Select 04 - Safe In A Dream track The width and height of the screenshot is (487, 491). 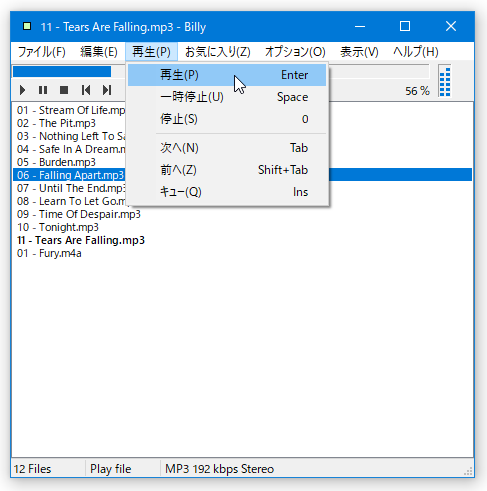(71, 149)
